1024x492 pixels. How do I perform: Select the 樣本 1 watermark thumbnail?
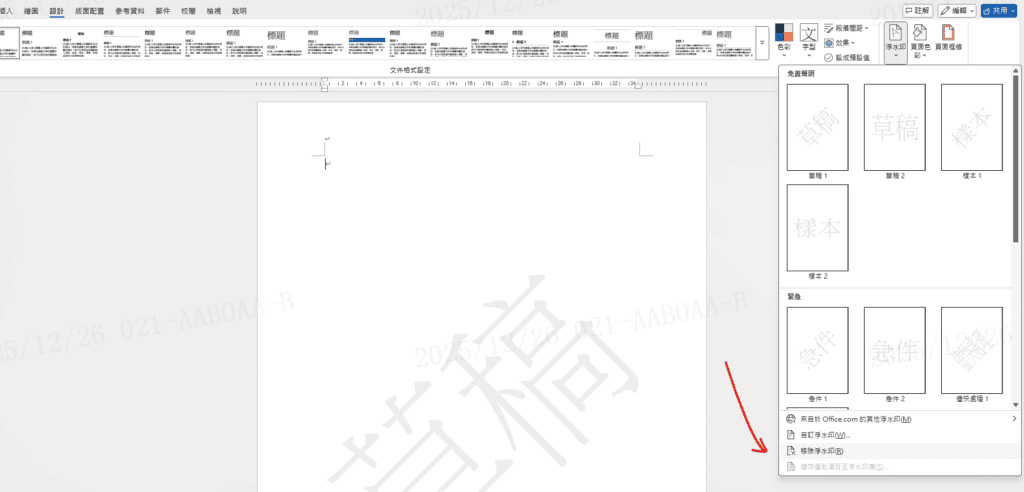click(971, 127)
